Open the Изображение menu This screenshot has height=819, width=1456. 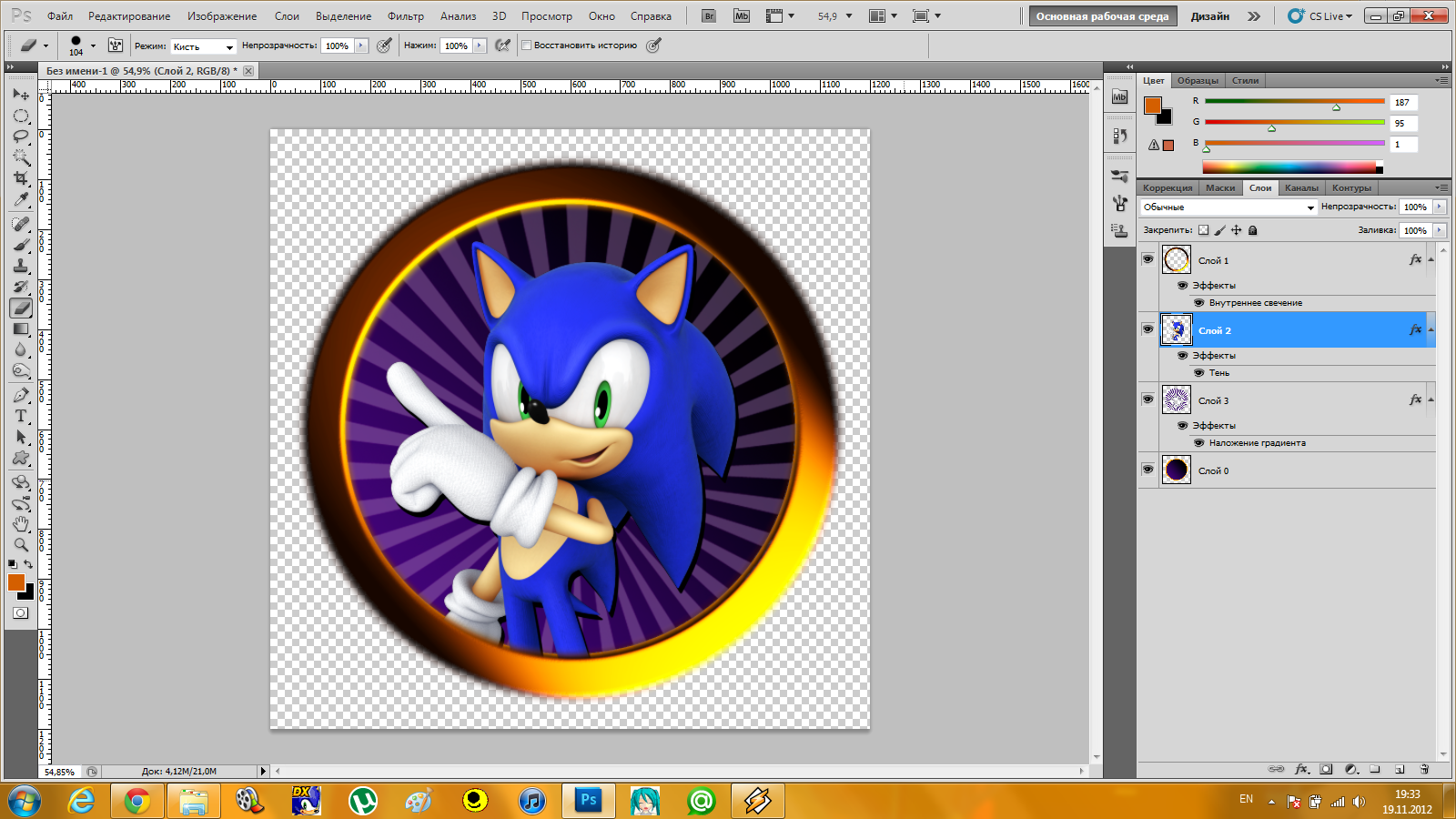(x=222, y=16)
